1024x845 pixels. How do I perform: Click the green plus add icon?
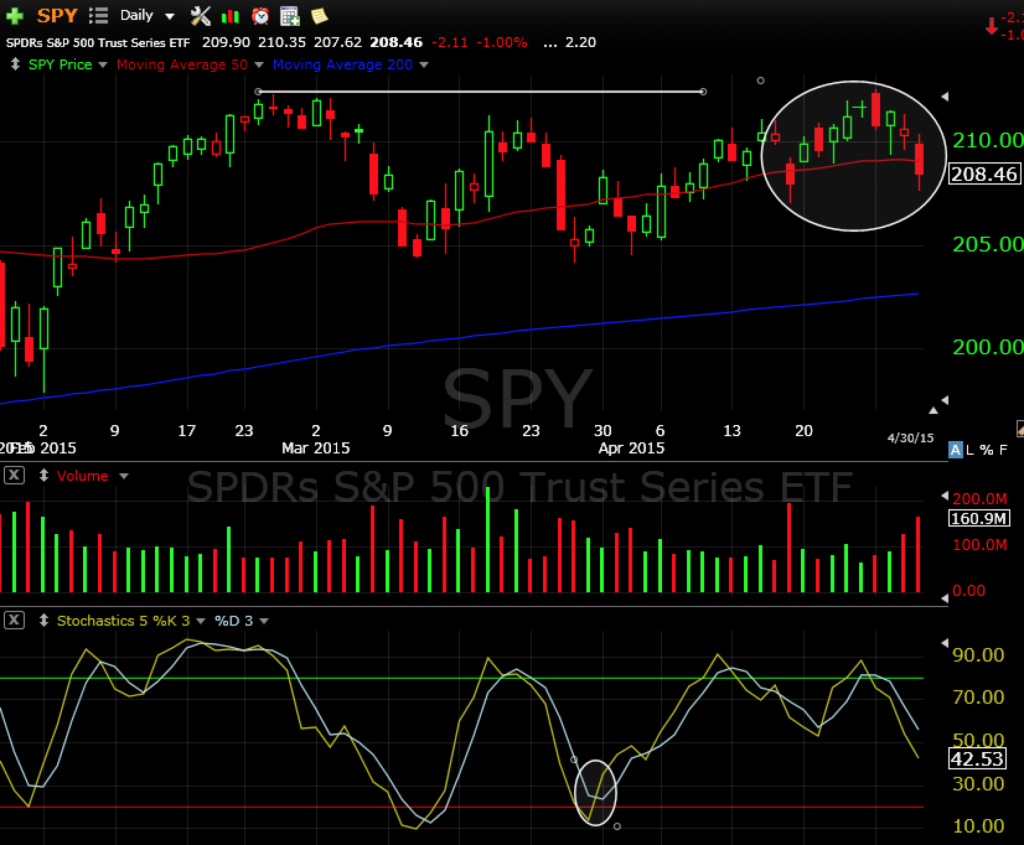[14, 16]
